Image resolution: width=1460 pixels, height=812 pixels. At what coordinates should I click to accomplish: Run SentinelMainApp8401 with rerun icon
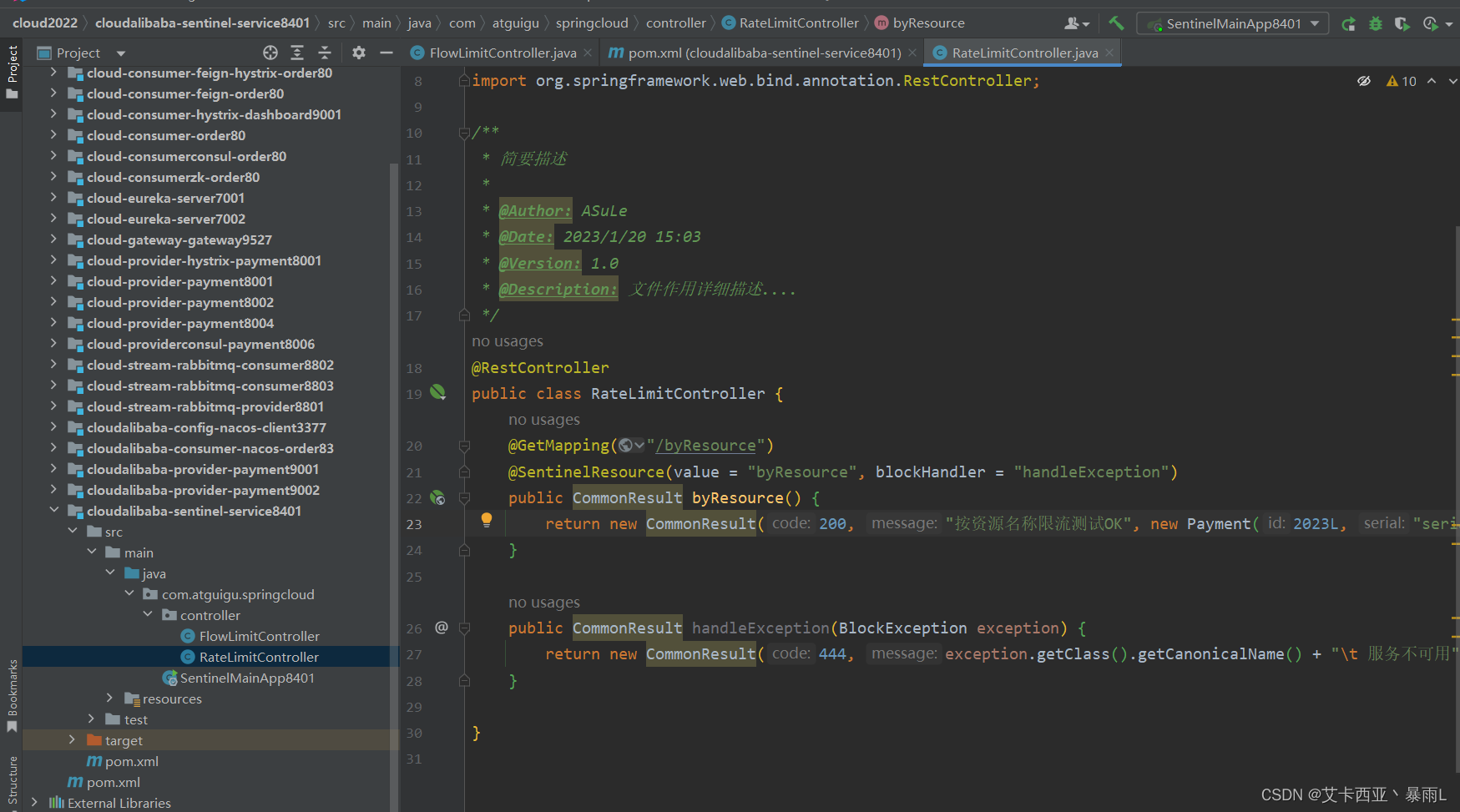pyautogui.click(x=1348, y=23)
